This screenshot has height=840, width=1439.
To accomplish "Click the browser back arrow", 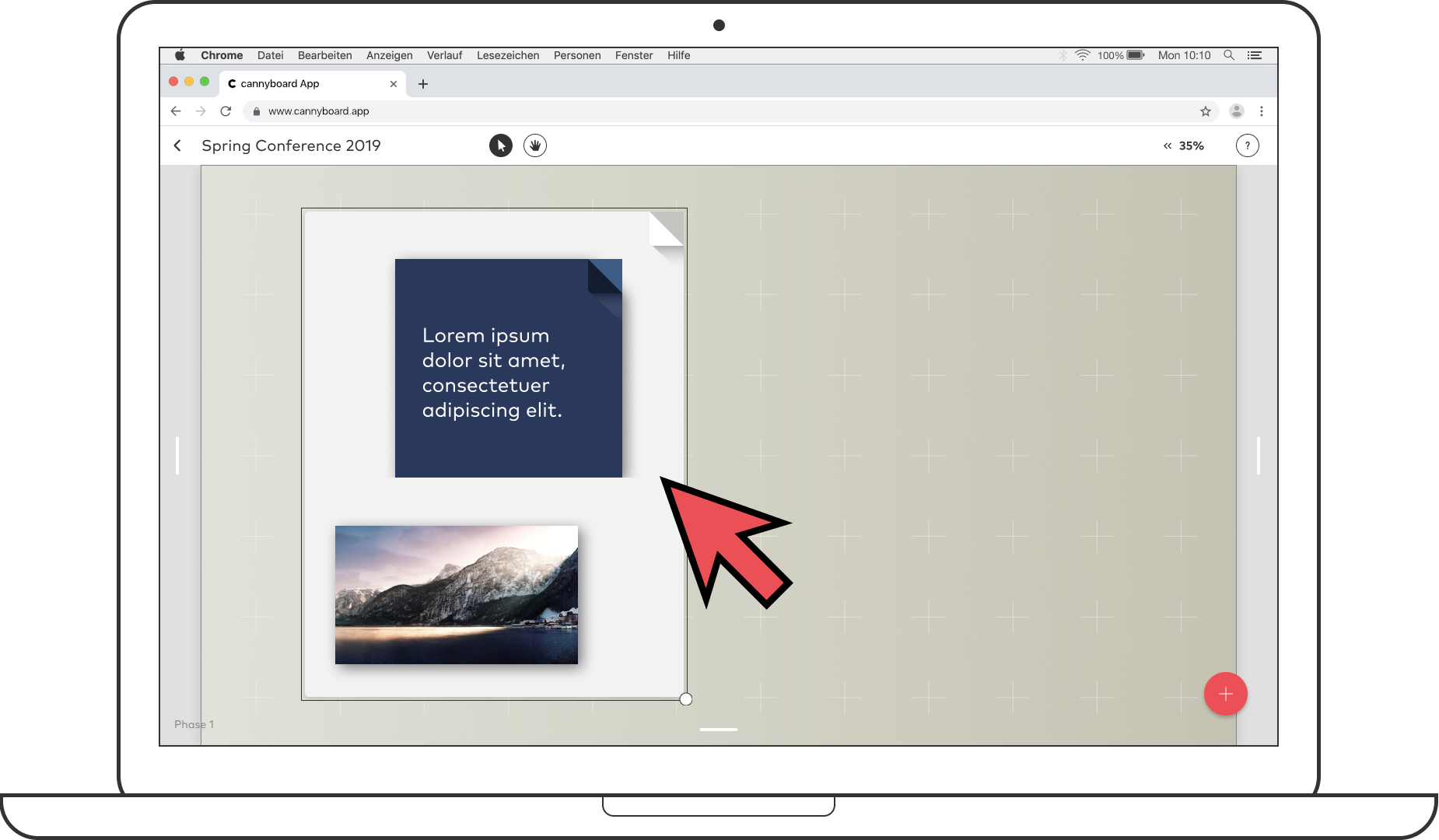I will coord(176,111).
